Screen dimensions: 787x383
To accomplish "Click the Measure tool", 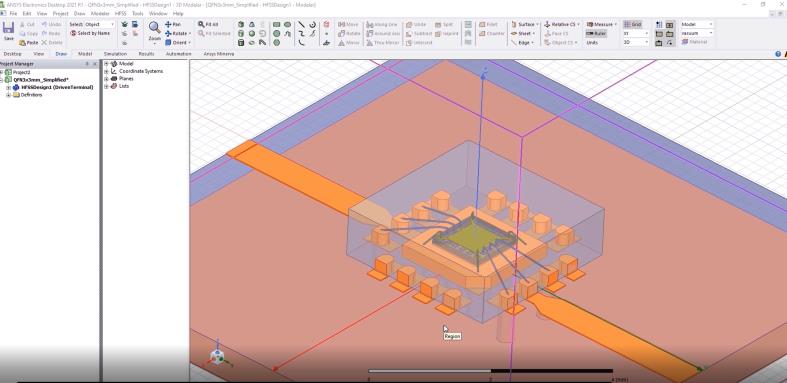I will (601, 24).
